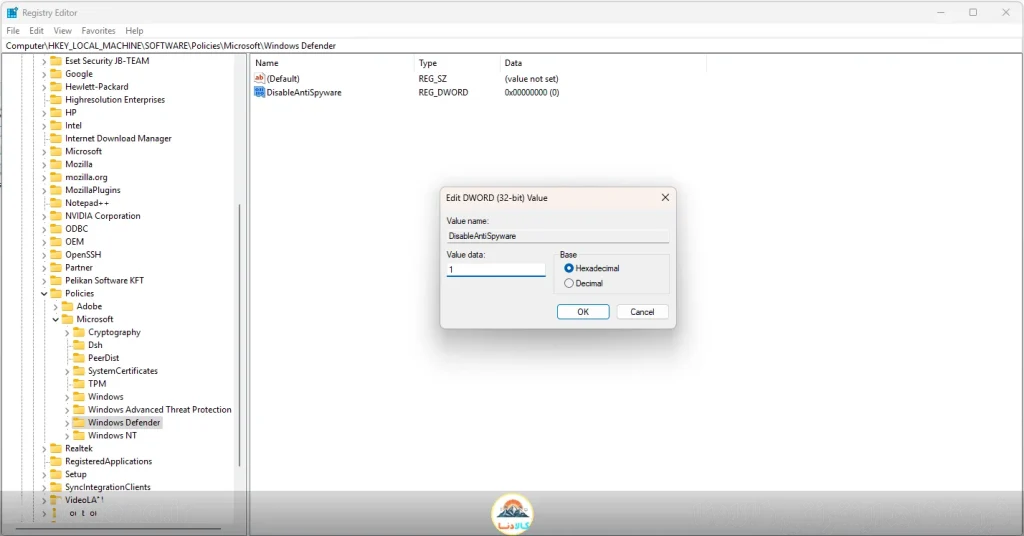
Task: Expand the mozilla.org tree node
Action: click(x=44, y=178)
